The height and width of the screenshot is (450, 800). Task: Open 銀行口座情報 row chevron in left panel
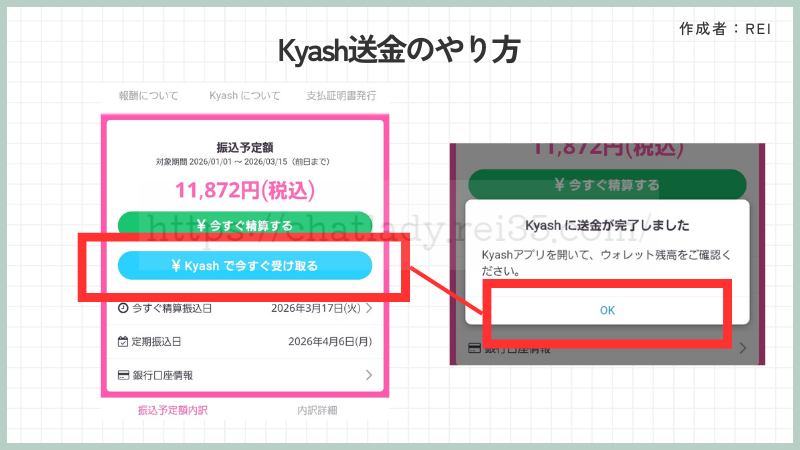(x=369, y=375)
